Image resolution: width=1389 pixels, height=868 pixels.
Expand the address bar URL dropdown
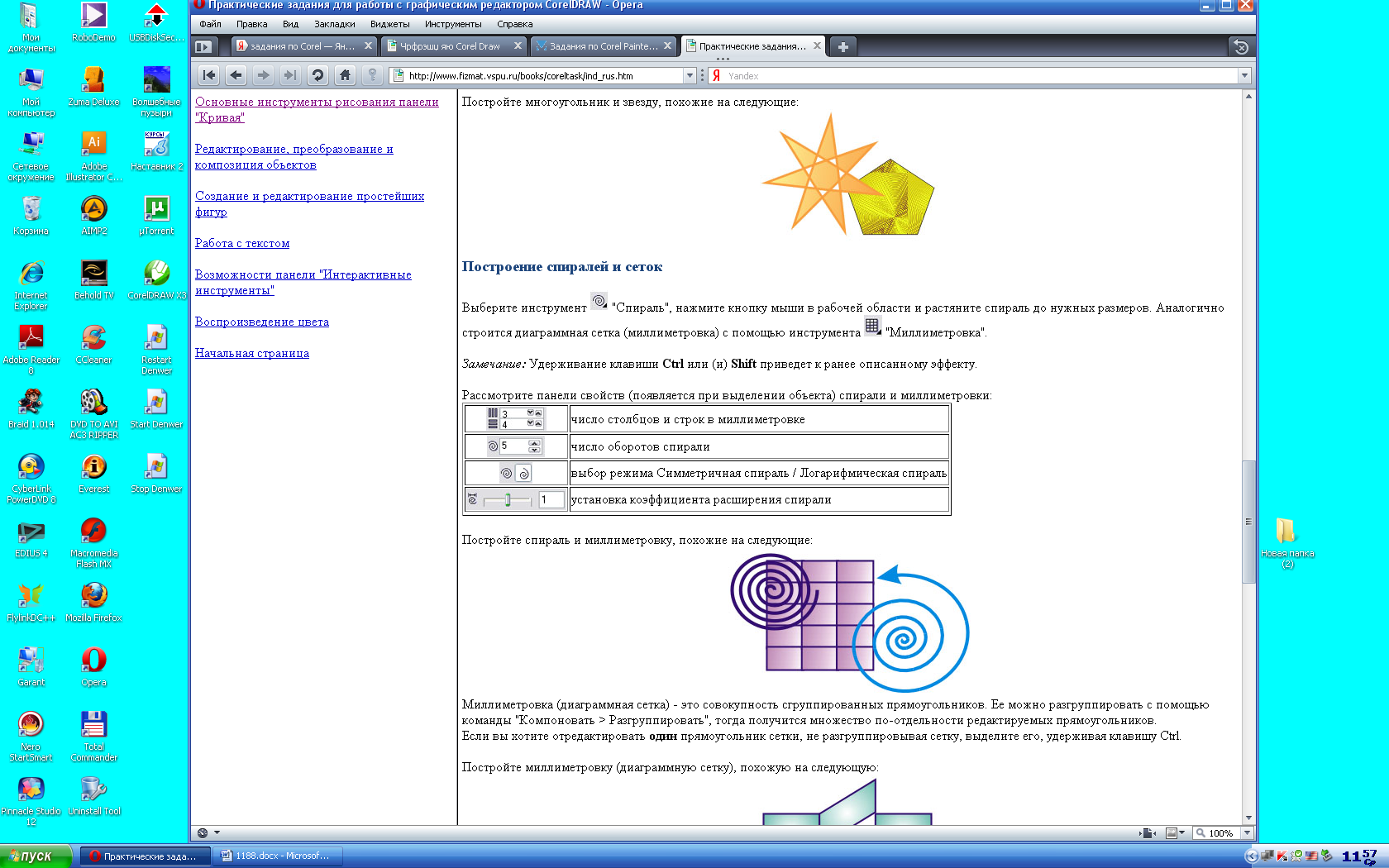click(x=690, y=75)
